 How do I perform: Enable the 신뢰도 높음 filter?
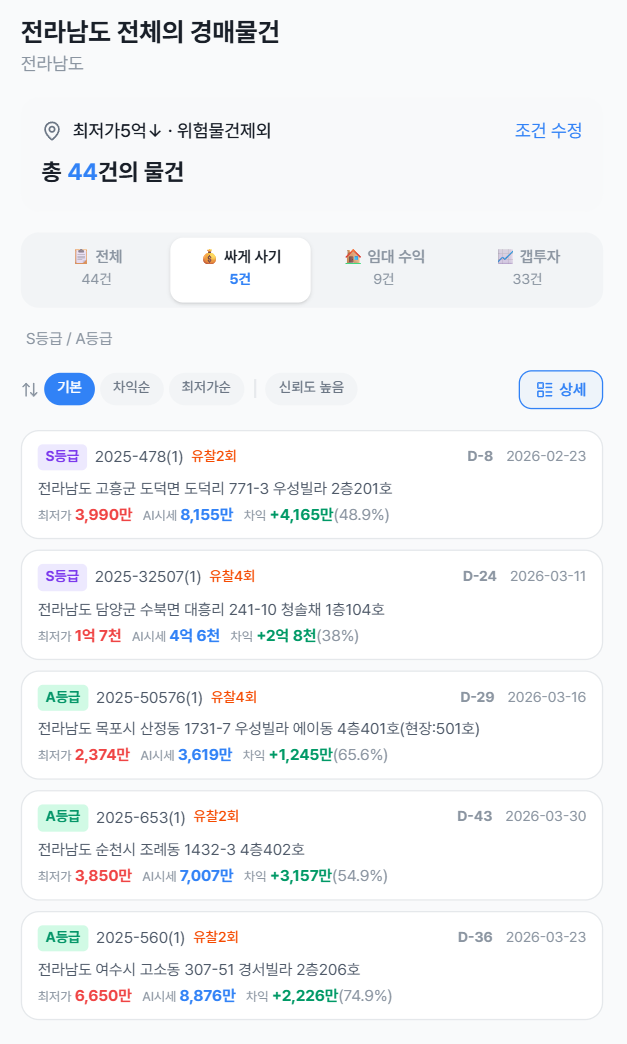point(311,388)
